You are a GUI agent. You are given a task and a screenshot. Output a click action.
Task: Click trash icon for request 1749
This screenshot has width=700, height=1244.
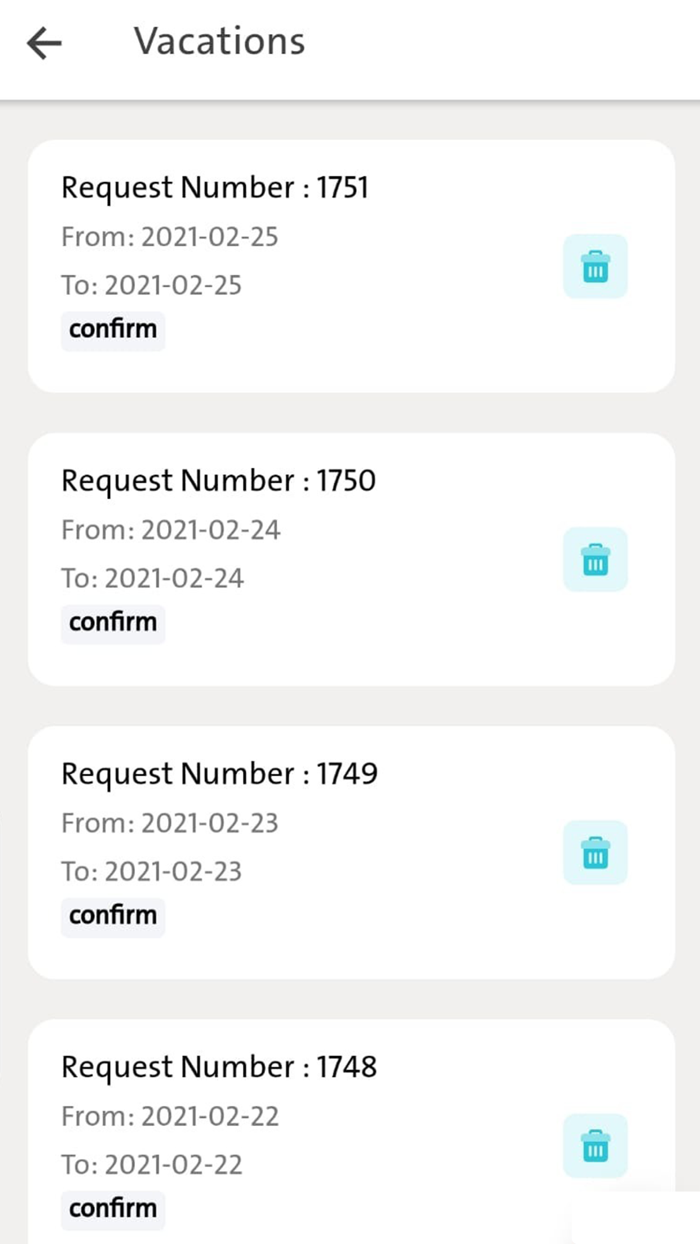(595, 853)
